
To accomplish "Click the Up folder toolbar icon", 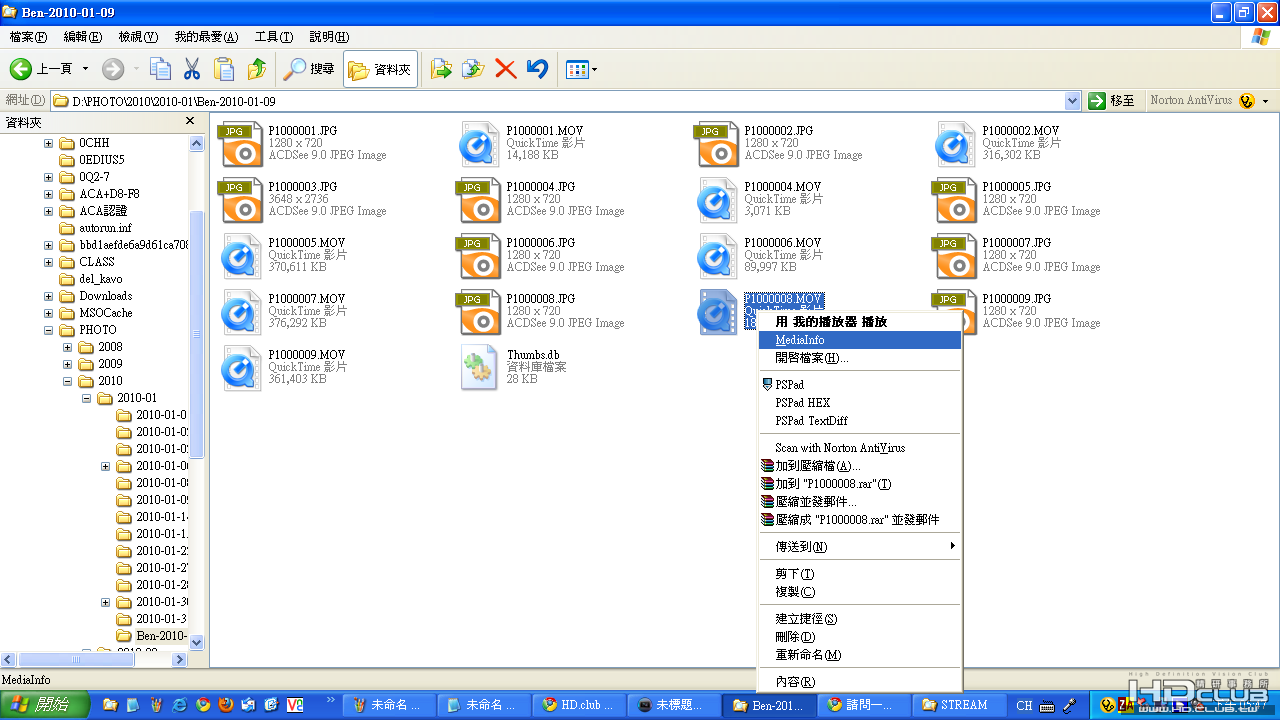I will click(257, 69).
